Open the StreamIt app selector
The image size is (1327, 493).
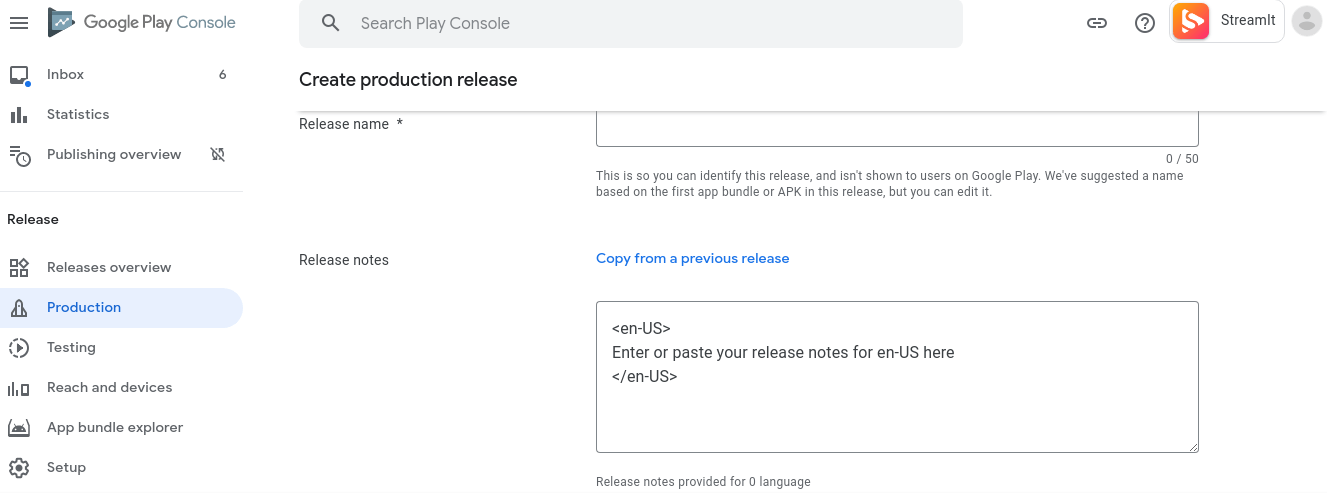1227,21
